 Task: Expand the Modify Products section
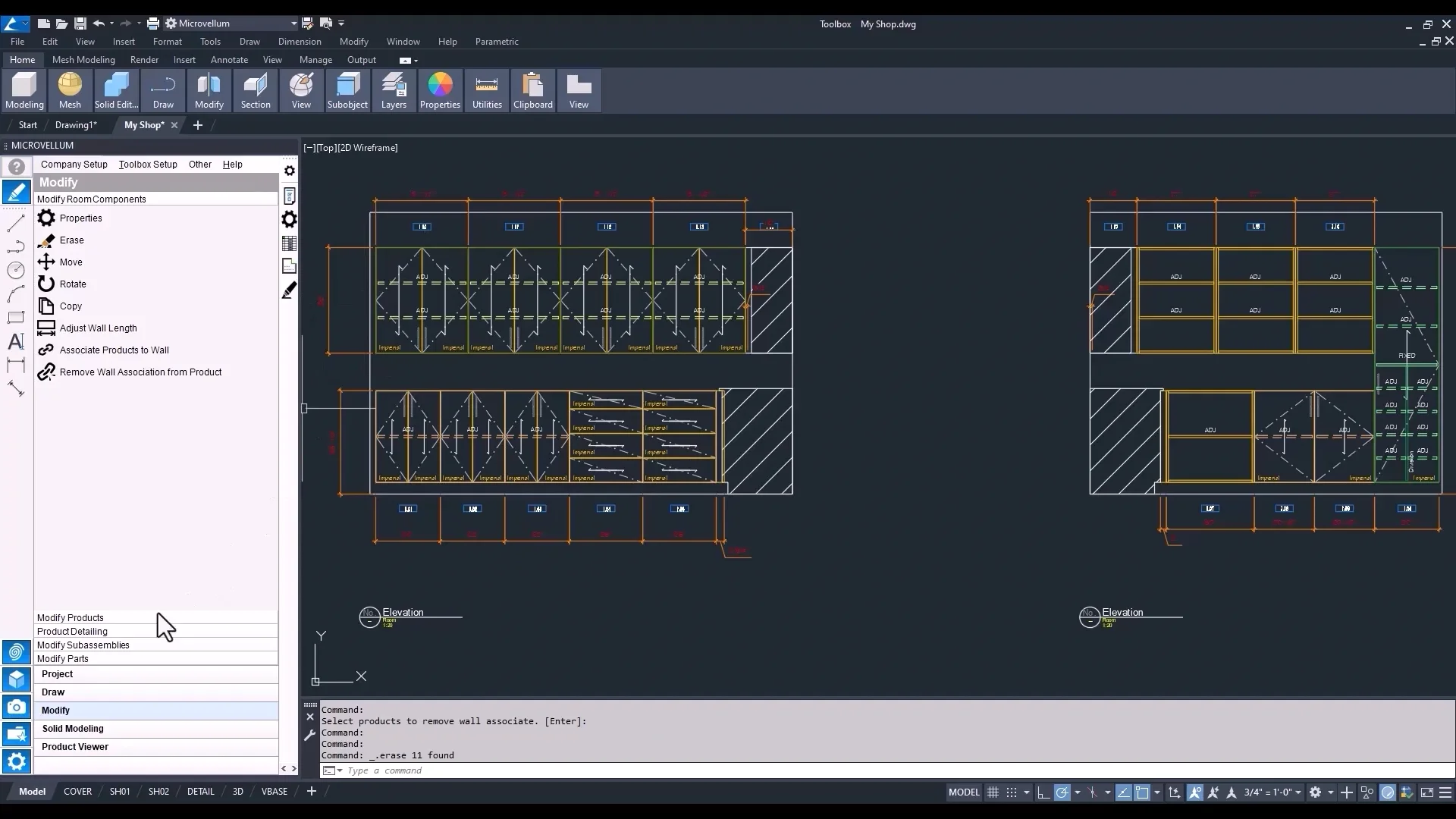71,618
